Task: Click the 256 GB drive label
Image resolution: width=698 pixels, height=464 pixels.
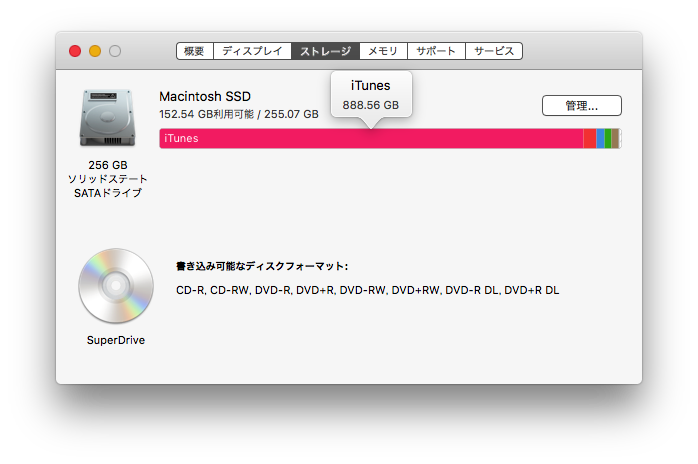Action: (108, 165)
